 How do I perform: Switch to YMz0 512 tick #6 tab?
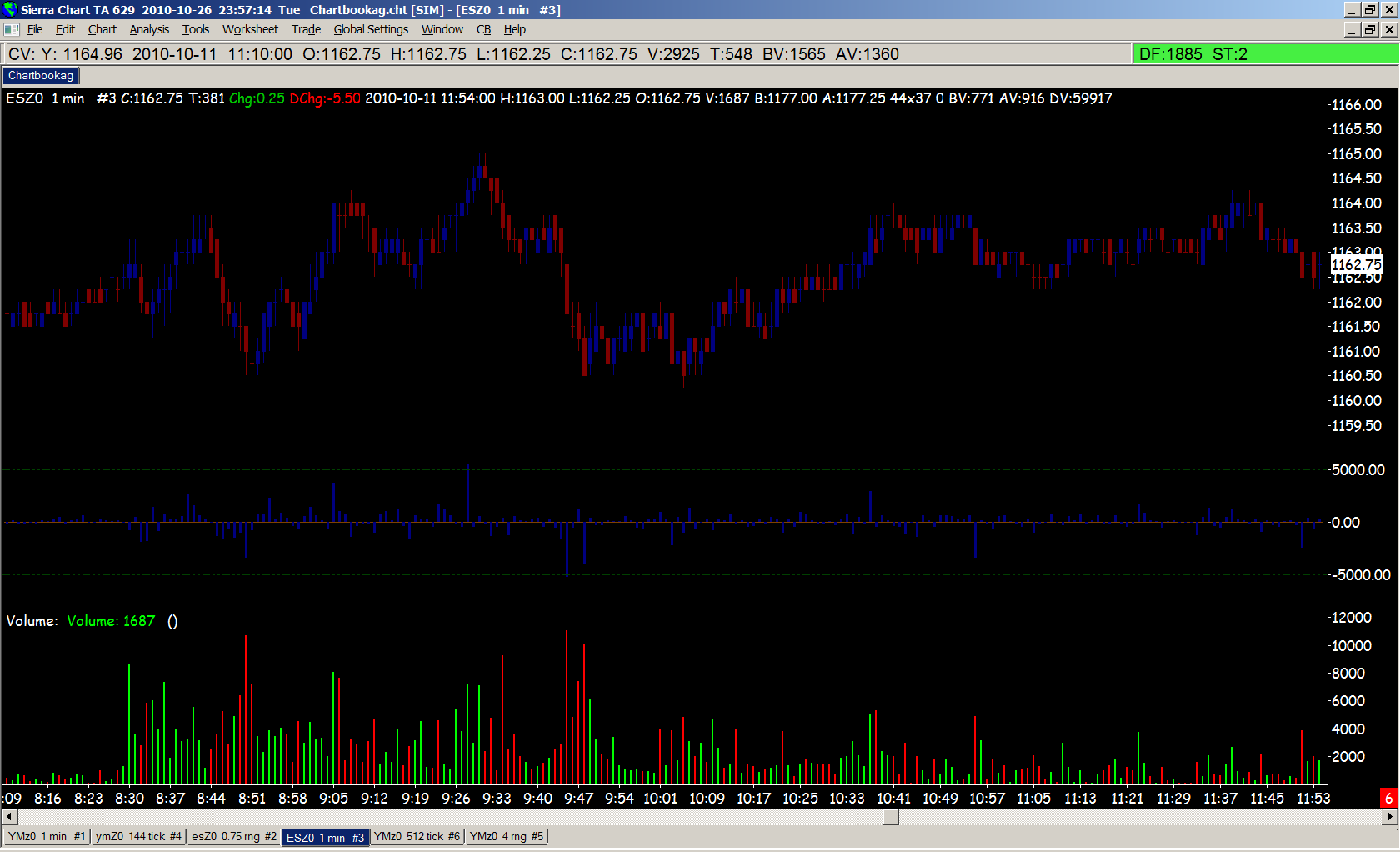(417, 837)
